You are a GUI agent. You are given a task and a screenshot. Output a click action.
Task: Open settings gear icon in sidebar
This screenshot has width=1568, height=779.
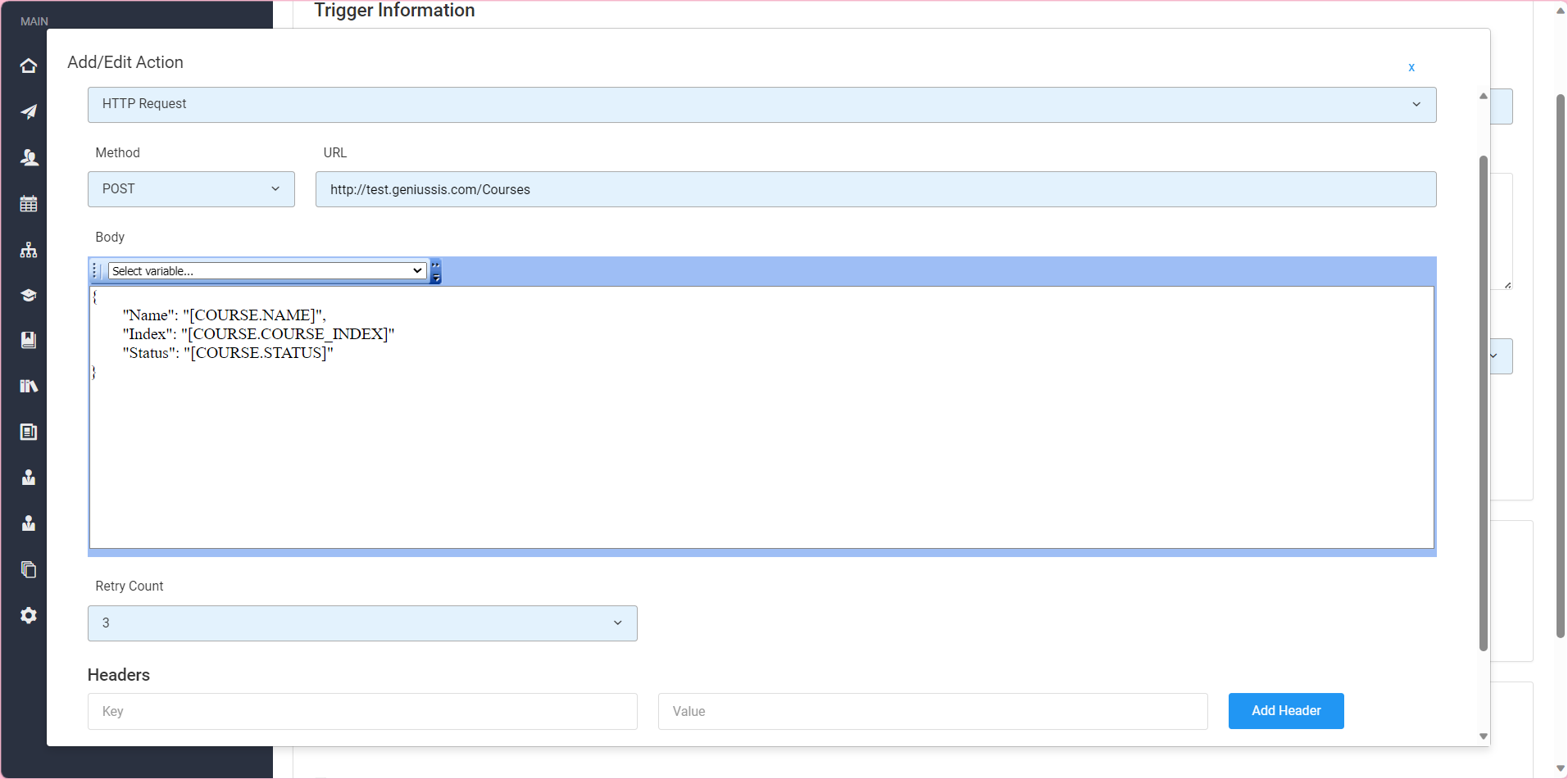click(x=29, y=615)
